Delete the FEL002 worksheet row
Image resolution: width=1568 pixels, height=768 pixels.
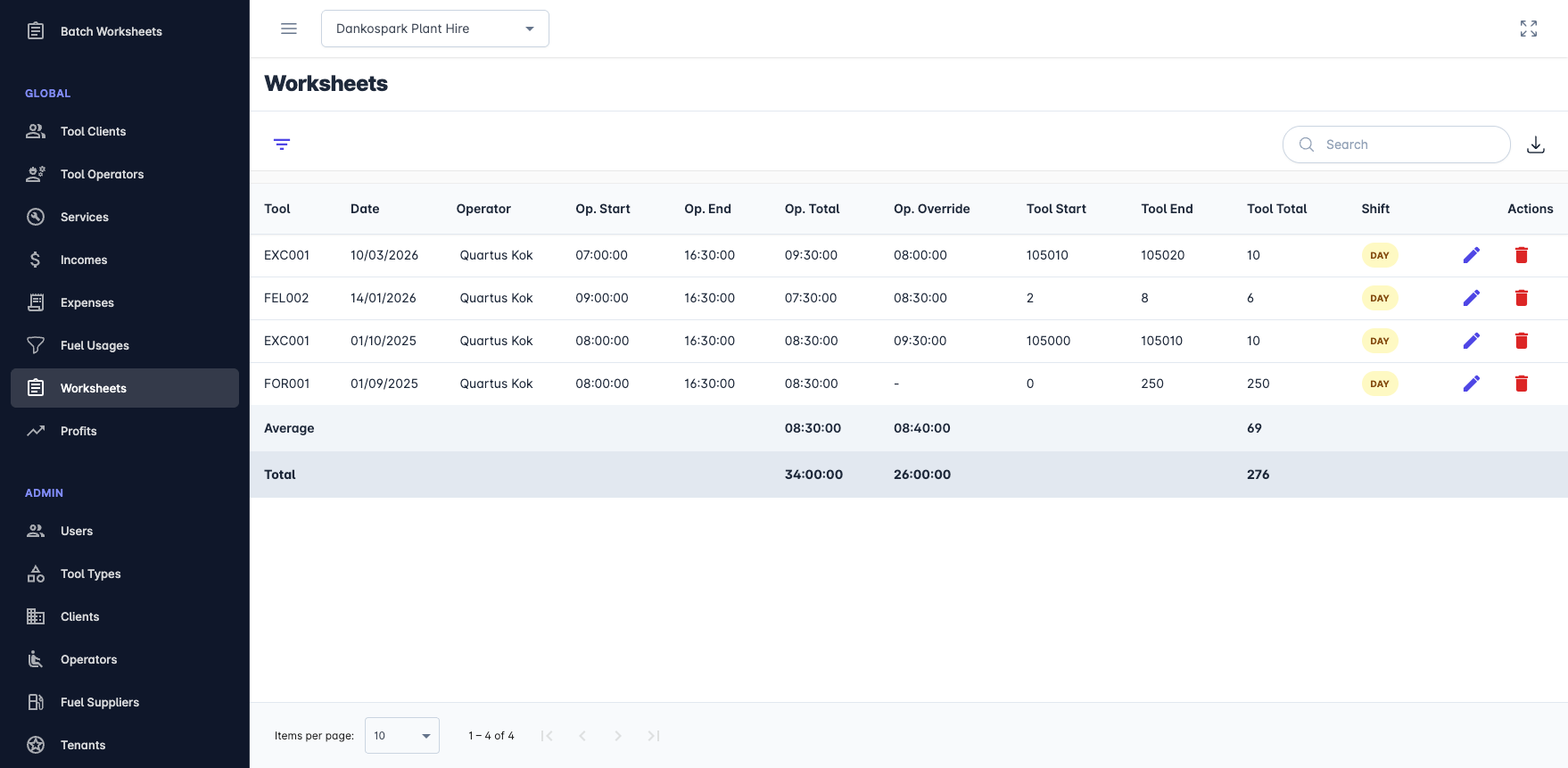click(x=1522, y=298)
